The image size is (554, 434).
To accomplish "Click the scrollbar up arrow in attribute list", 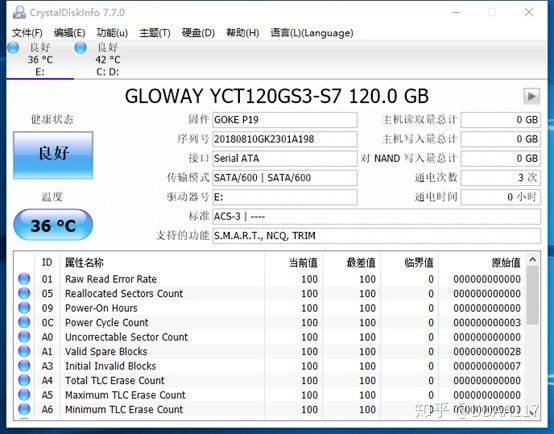I will point(532,260).
